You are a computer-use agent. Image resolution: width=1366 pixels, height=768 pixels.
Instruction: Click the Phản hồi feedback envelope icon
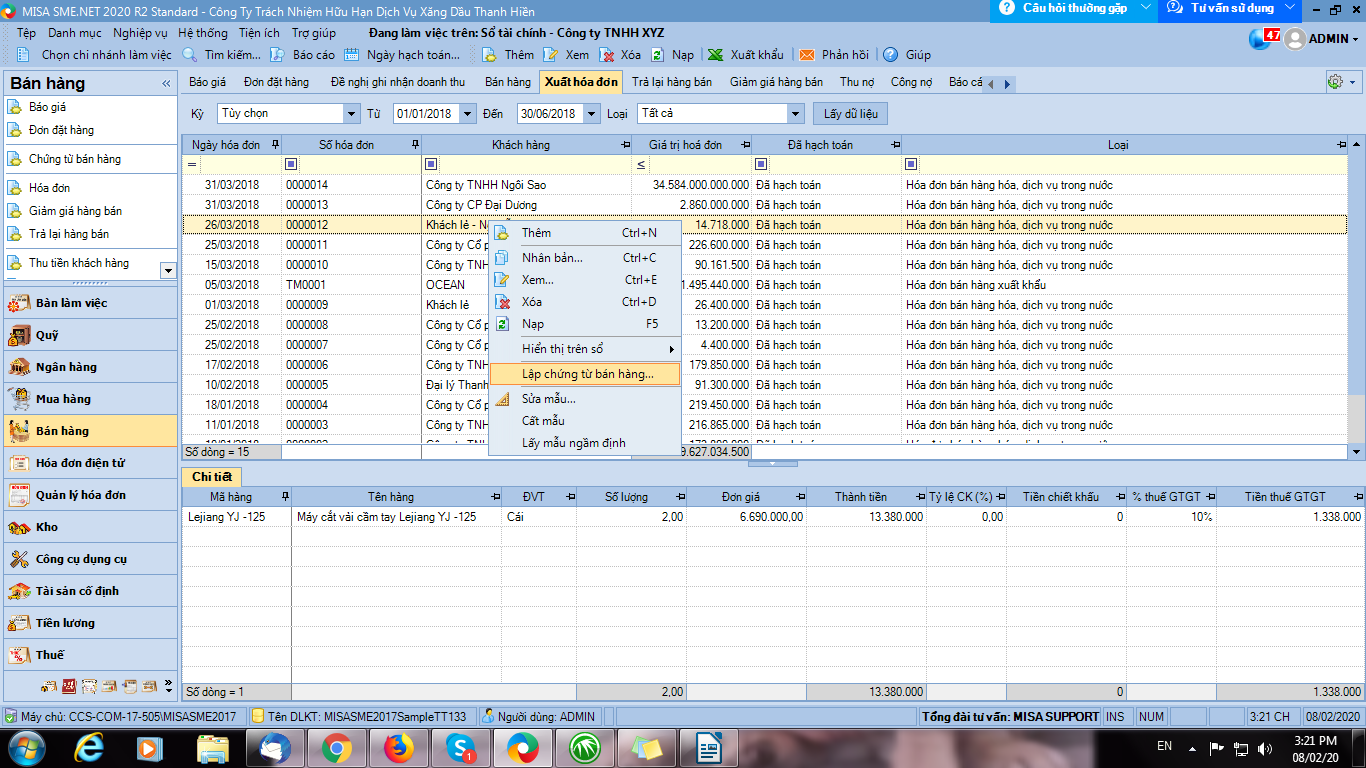click(x=806, y=55)
